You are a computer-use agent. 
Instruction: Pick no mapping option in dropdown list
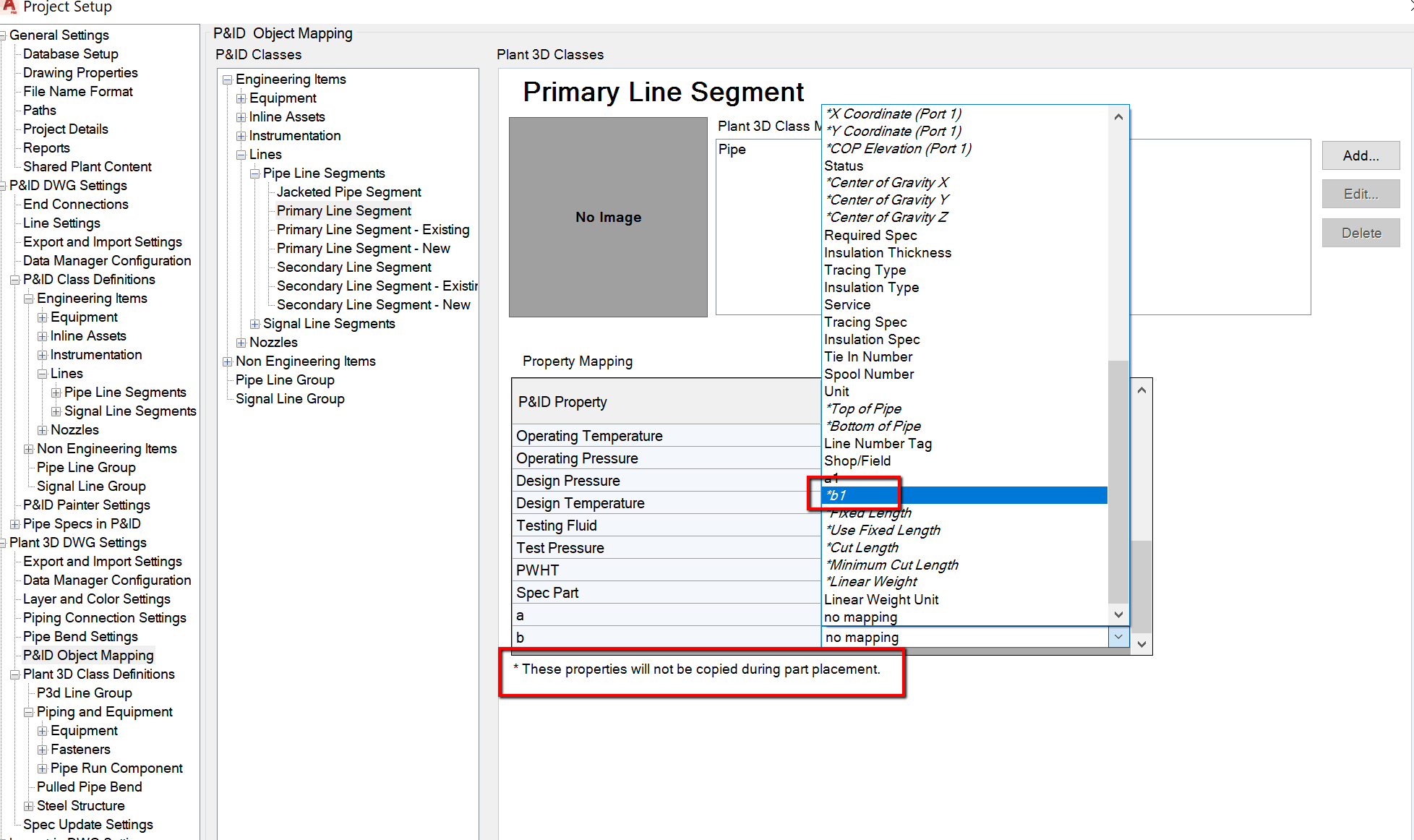click(x=860, y=617)
